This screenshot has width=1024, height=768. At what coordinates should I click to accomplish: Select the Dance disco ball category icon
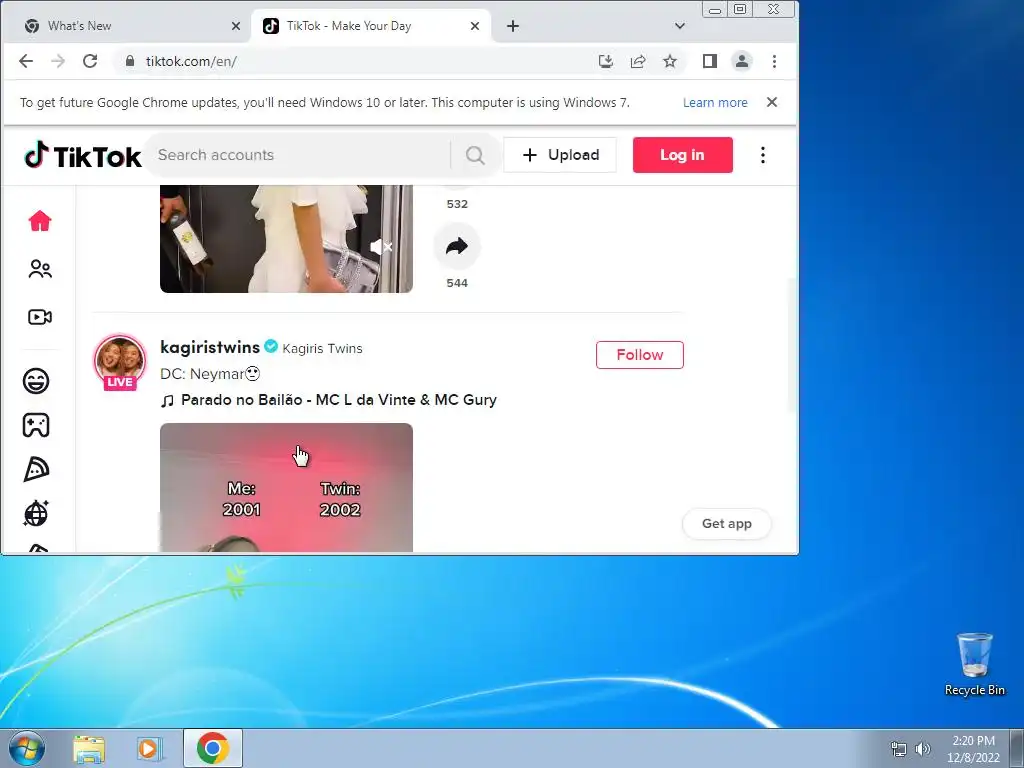[x=36, y=514]
